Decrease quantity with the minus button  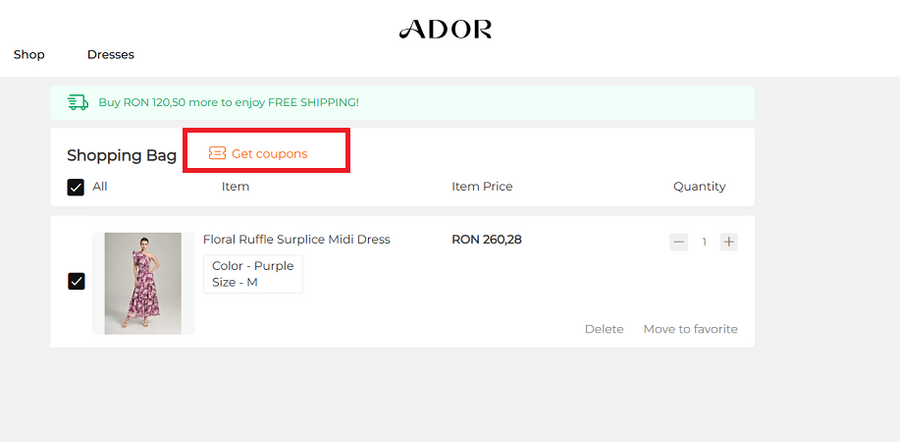pyautogui.click(x=679, y=241)
